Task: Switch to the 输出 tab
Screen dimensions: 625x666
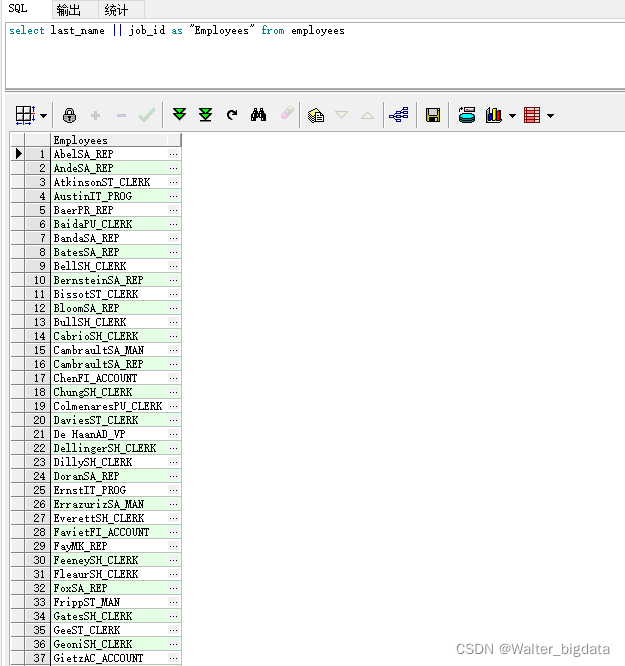Action: tap(69, 9)
